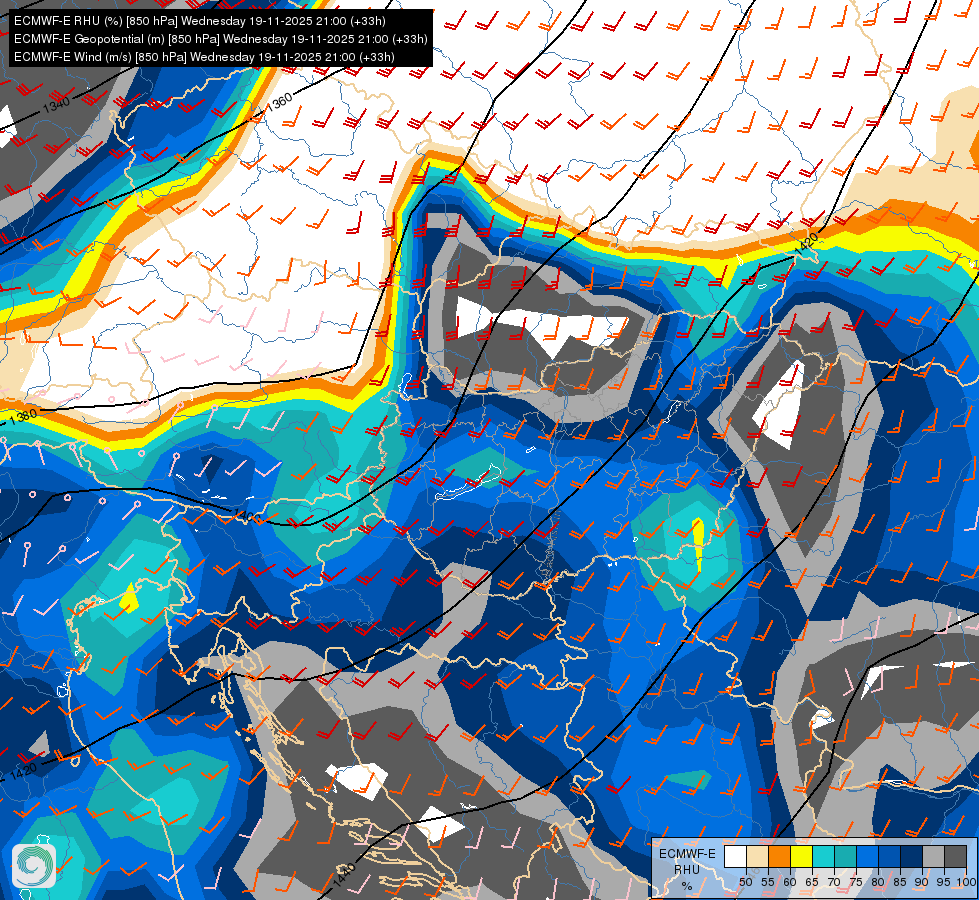Image resolution: width=979 pixels, height=900 pixels.
Task: Select the ECMWF-E Geopotential (m) header line
Action: tap(220, 39)
